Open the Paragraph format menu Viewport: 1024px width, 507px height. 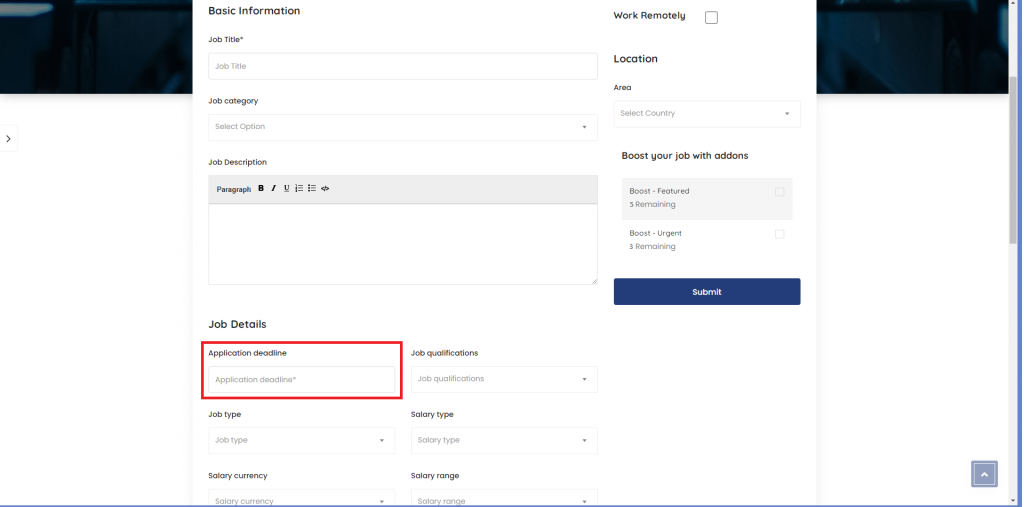point(233,189)
